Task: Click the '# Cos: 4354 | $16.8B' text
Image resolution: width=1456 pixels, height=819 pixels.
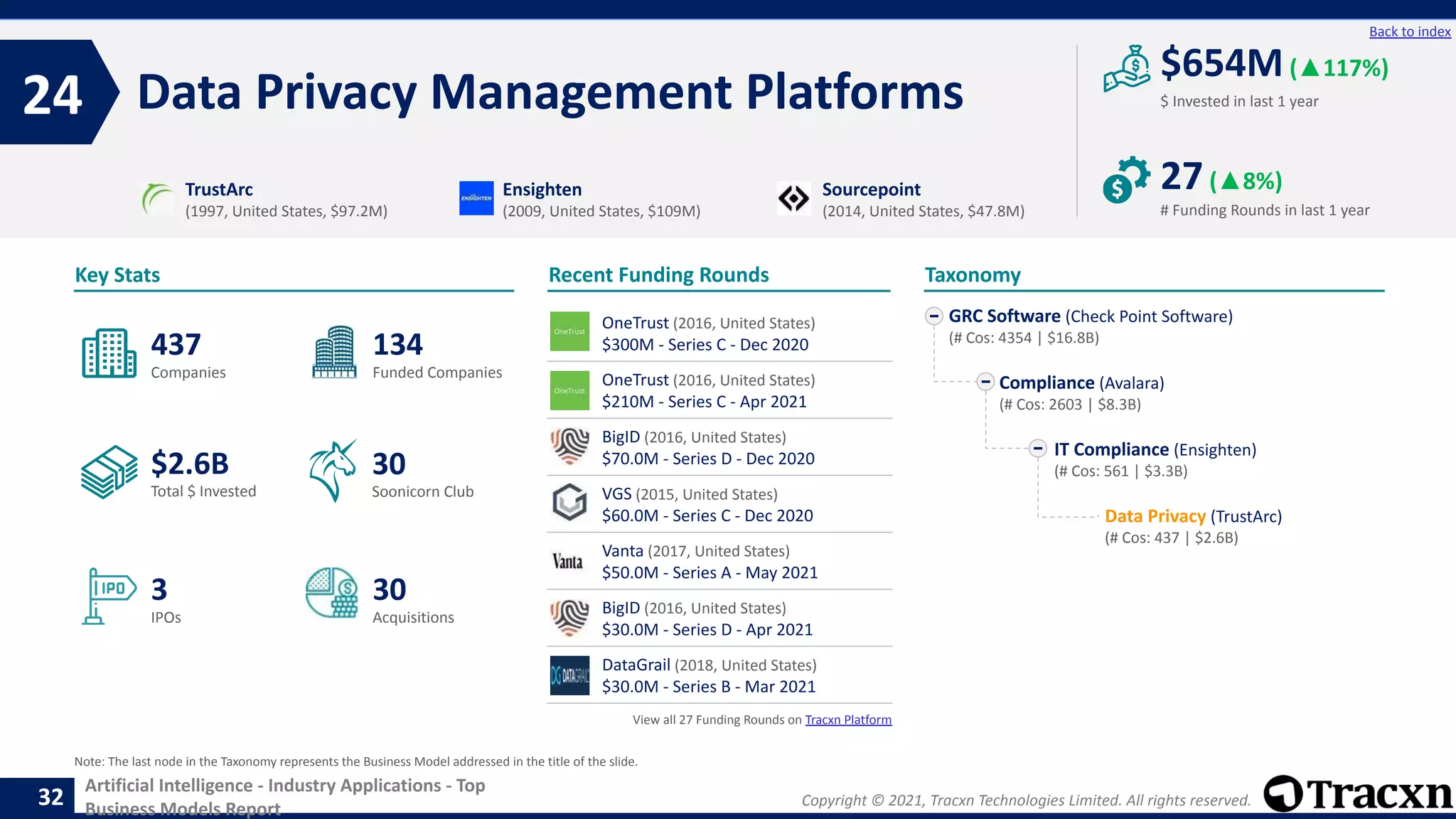Action: [1024, 338]
